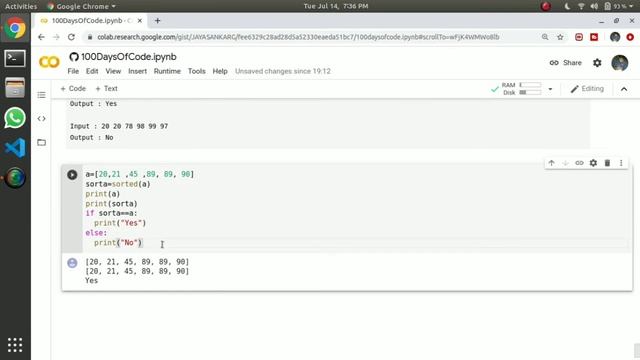
Task: Copy link to cell icon
Action: coord(579,163)
